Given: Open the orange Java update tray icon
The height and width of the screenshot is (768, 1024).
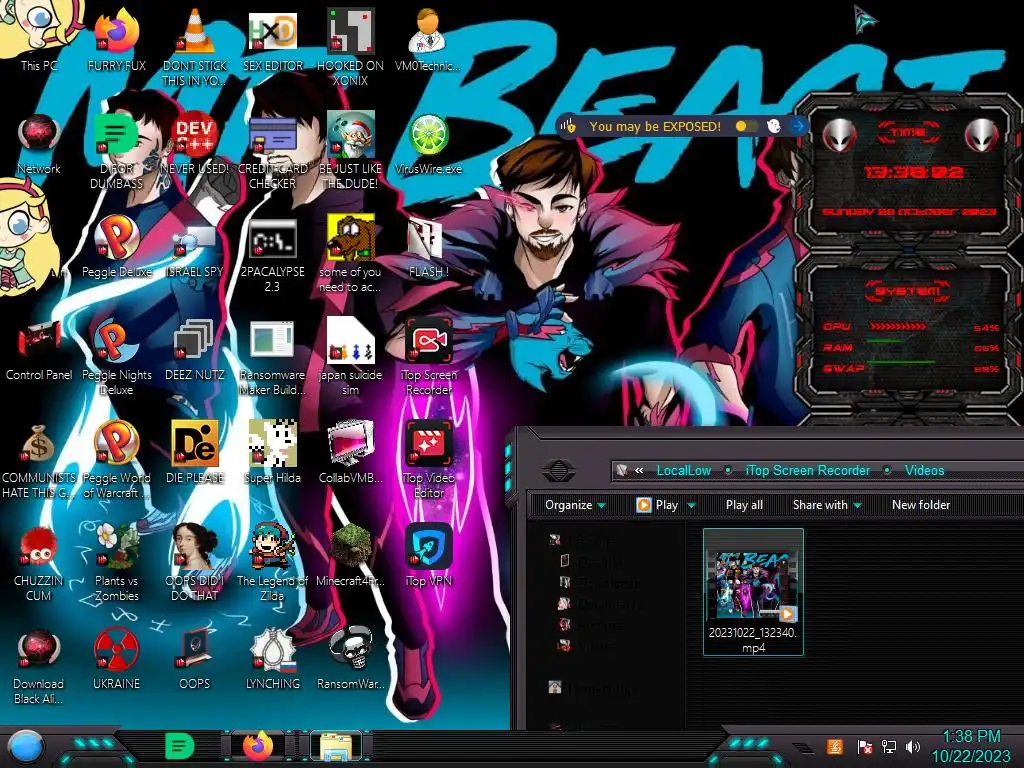Looking at the screenshot, I should point(835,746).
